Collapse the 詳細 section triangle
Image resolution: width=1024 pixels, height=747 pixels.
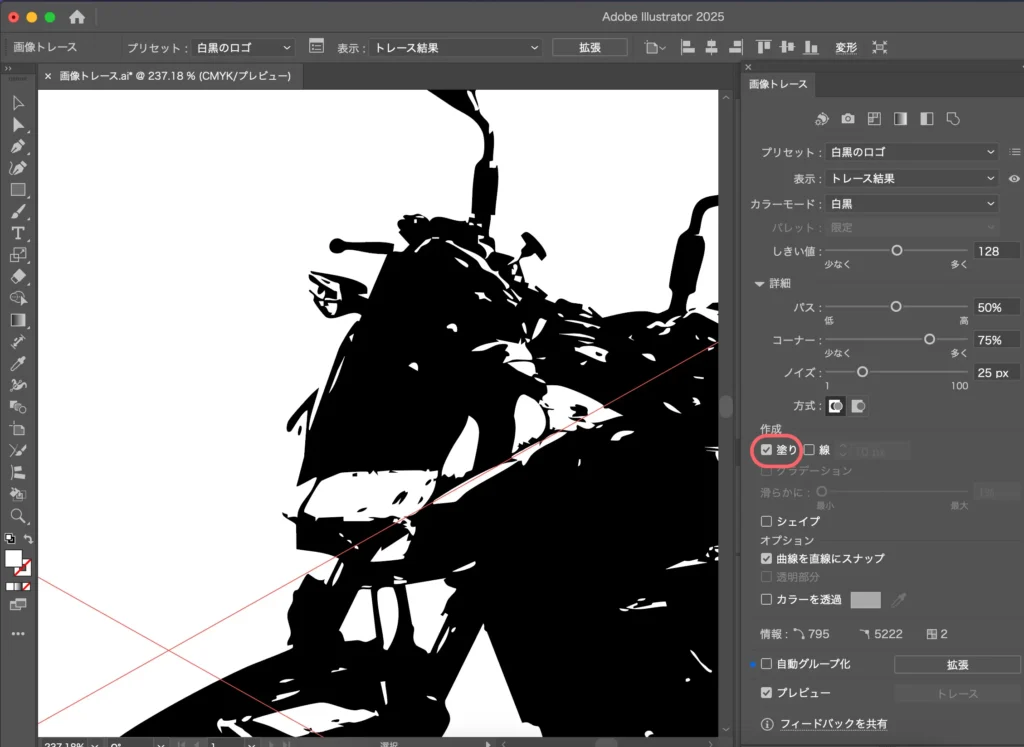point(760,284)
